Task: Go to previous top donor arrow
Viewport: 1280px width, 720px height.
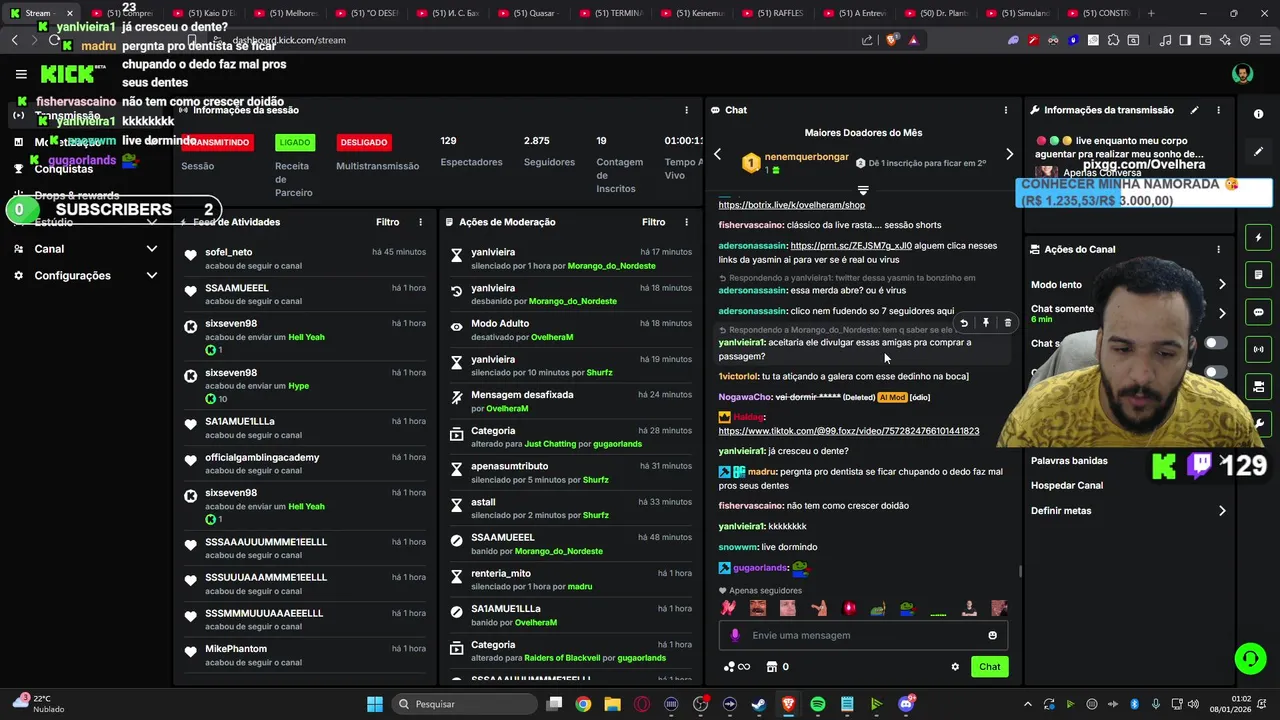Action: tap(717, 154)
